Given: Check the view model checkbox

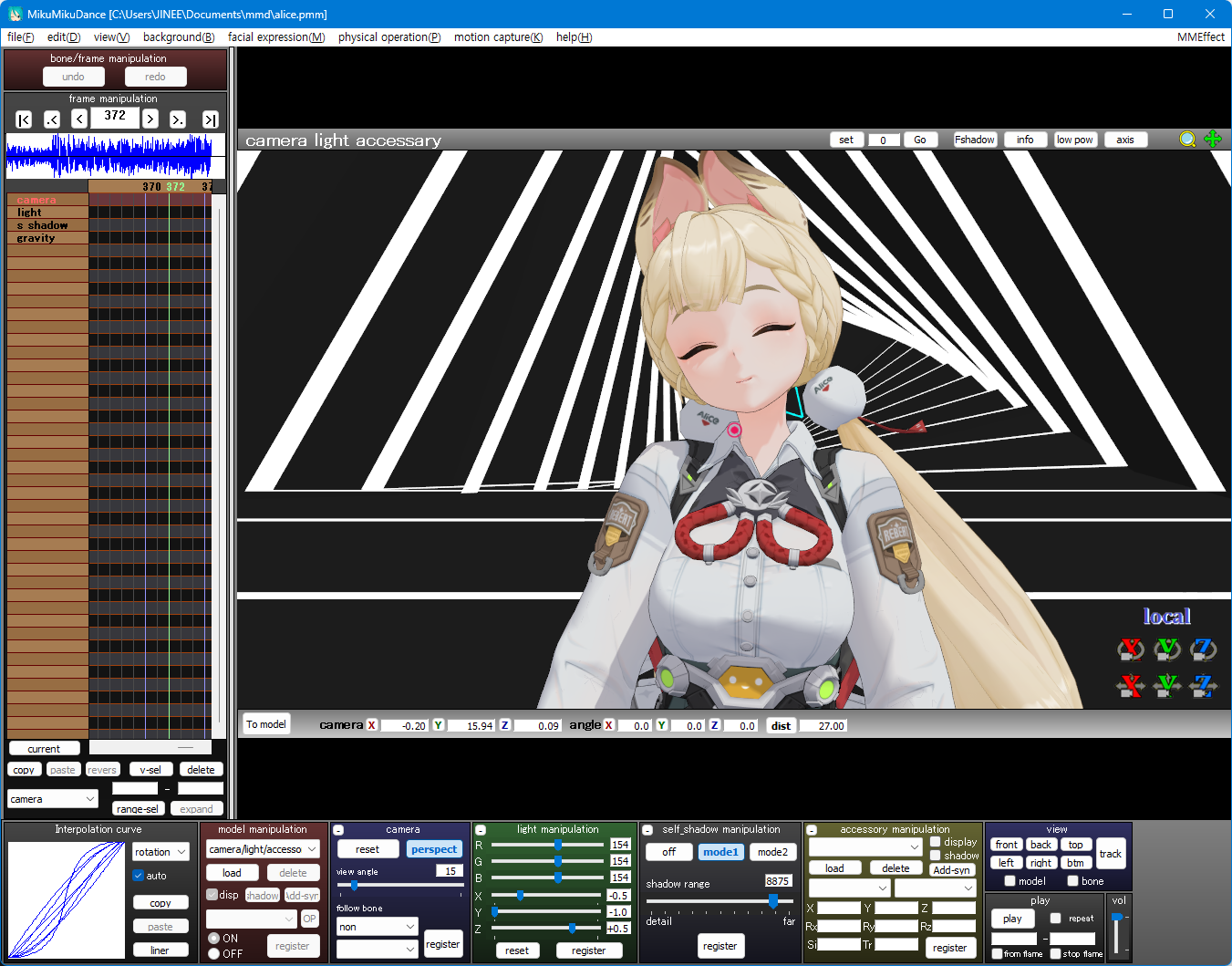Looking at the screenshot, I should coord(1009,881).
